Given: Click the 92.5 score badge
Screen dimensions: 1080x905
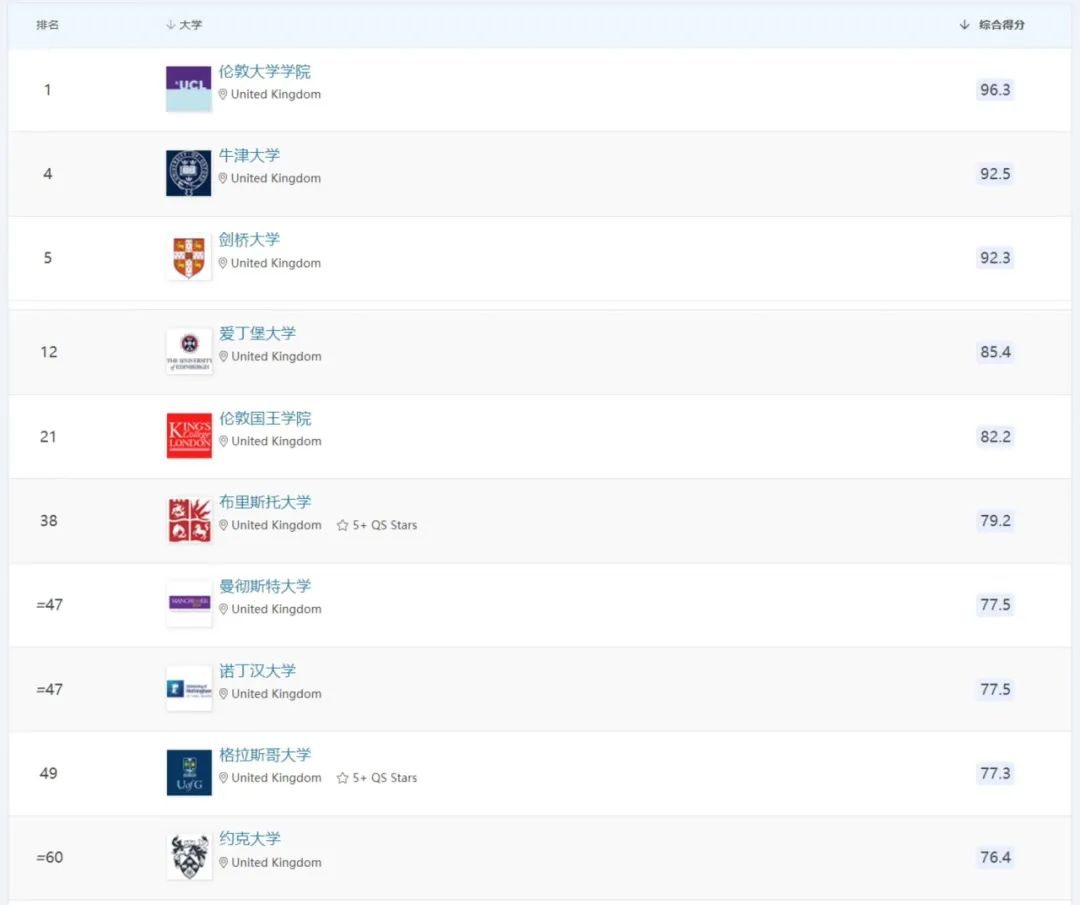Looking at the screenshot, I should click(x=995, y=174).
